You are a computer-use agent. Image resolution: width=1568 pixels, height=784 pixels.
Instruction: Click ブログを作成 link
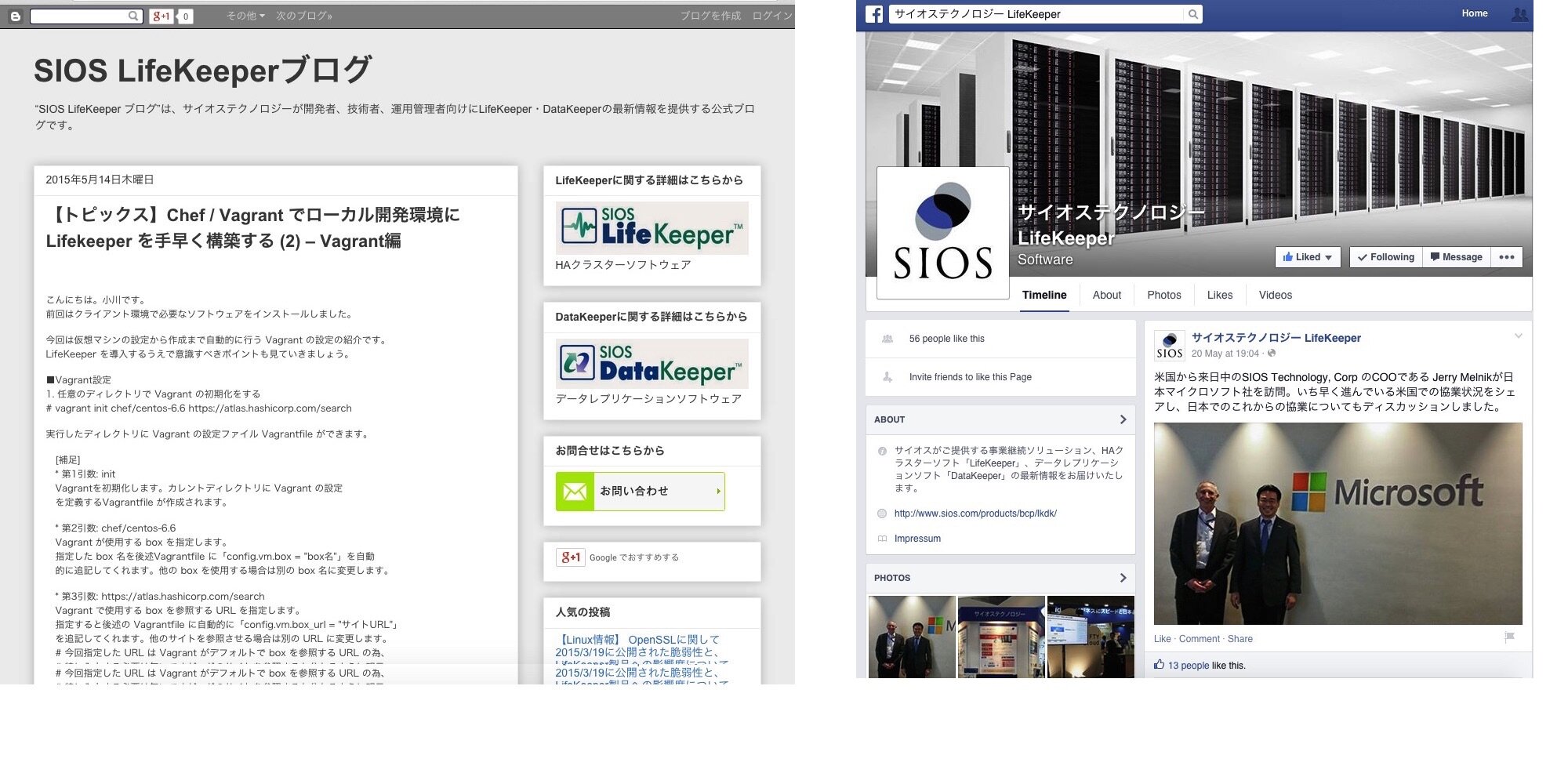click(x=710, y=16)
